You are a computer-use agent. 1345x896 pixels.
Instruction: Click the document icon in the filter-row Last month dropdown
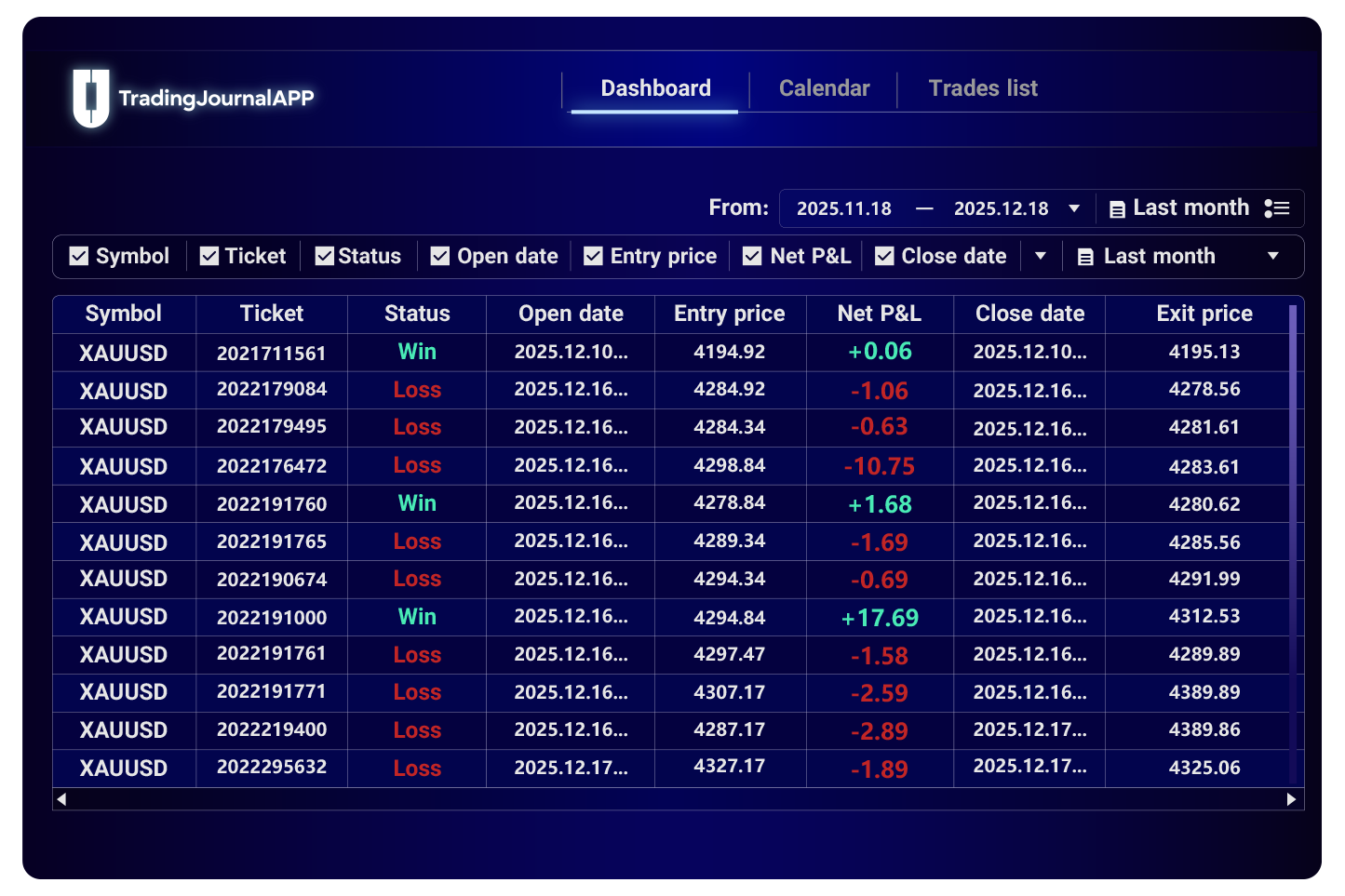click(x=1085, y=257)
